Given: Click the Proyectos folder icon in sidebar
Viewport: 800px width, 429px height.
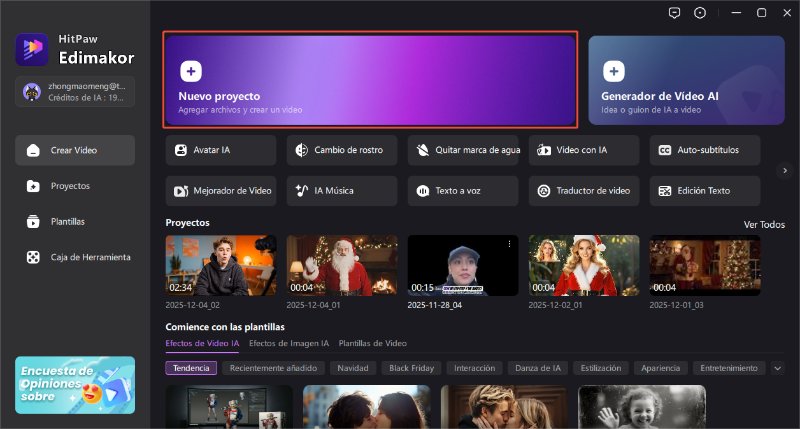Looking at the screenshot, I should [x=33, y=186].
